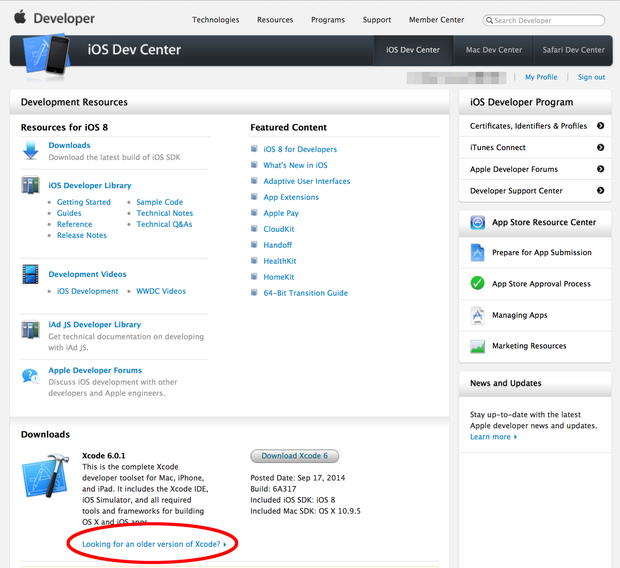Open the Technical Notes link

click(x=164, y=213)
